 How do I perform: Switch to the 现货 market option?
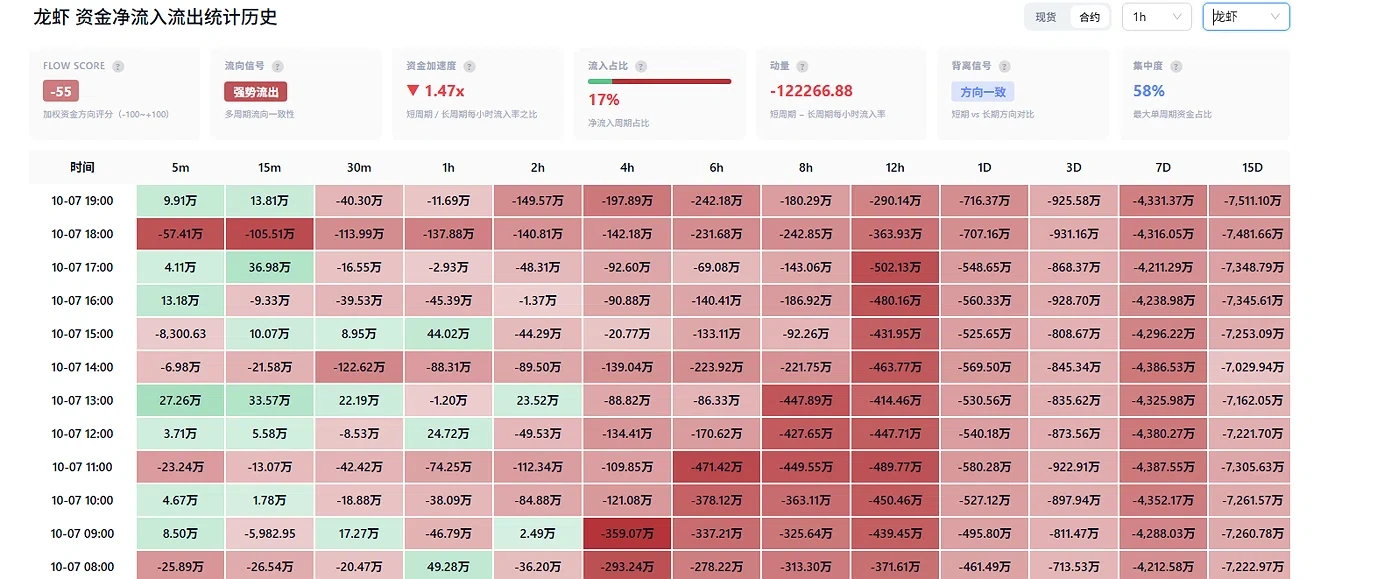coord(1046,17)
